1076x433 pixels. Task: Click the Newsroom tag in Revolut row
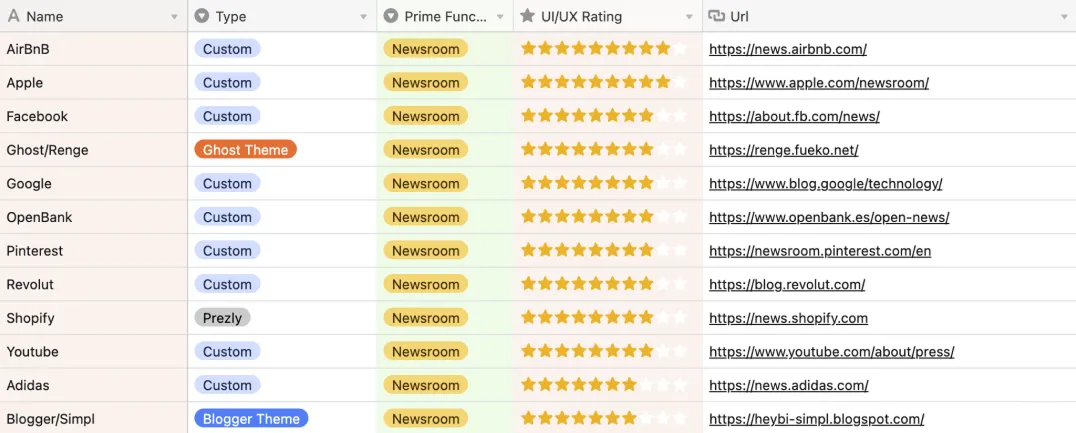pos(425,284)
